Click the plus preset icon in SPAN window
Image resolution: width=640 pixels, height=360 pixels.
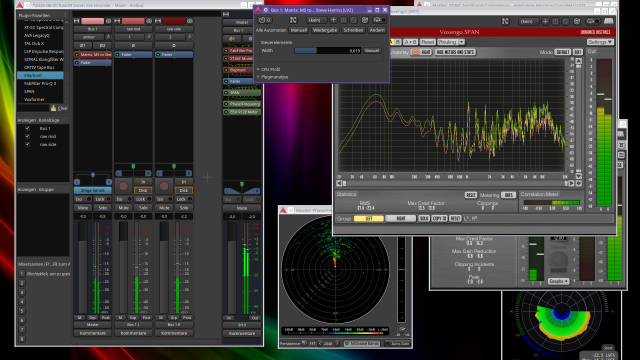pyautogui.click(x=545, y=21)
